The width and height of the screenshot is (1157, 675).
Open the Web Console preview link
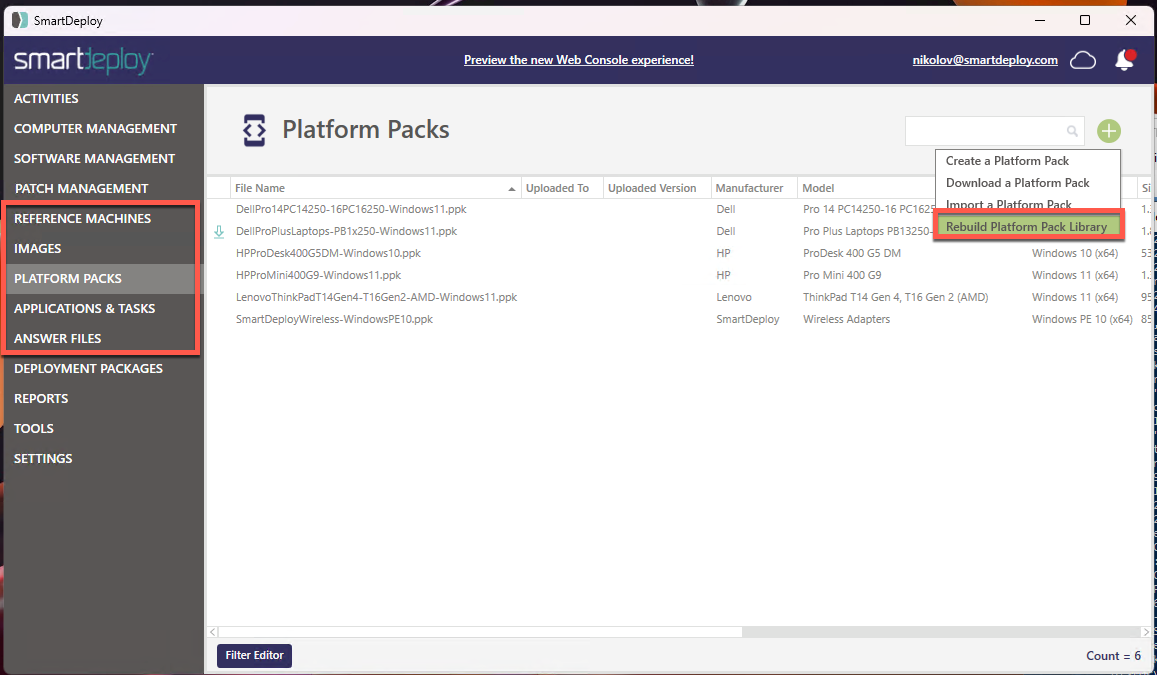click(x=578, y=60)
